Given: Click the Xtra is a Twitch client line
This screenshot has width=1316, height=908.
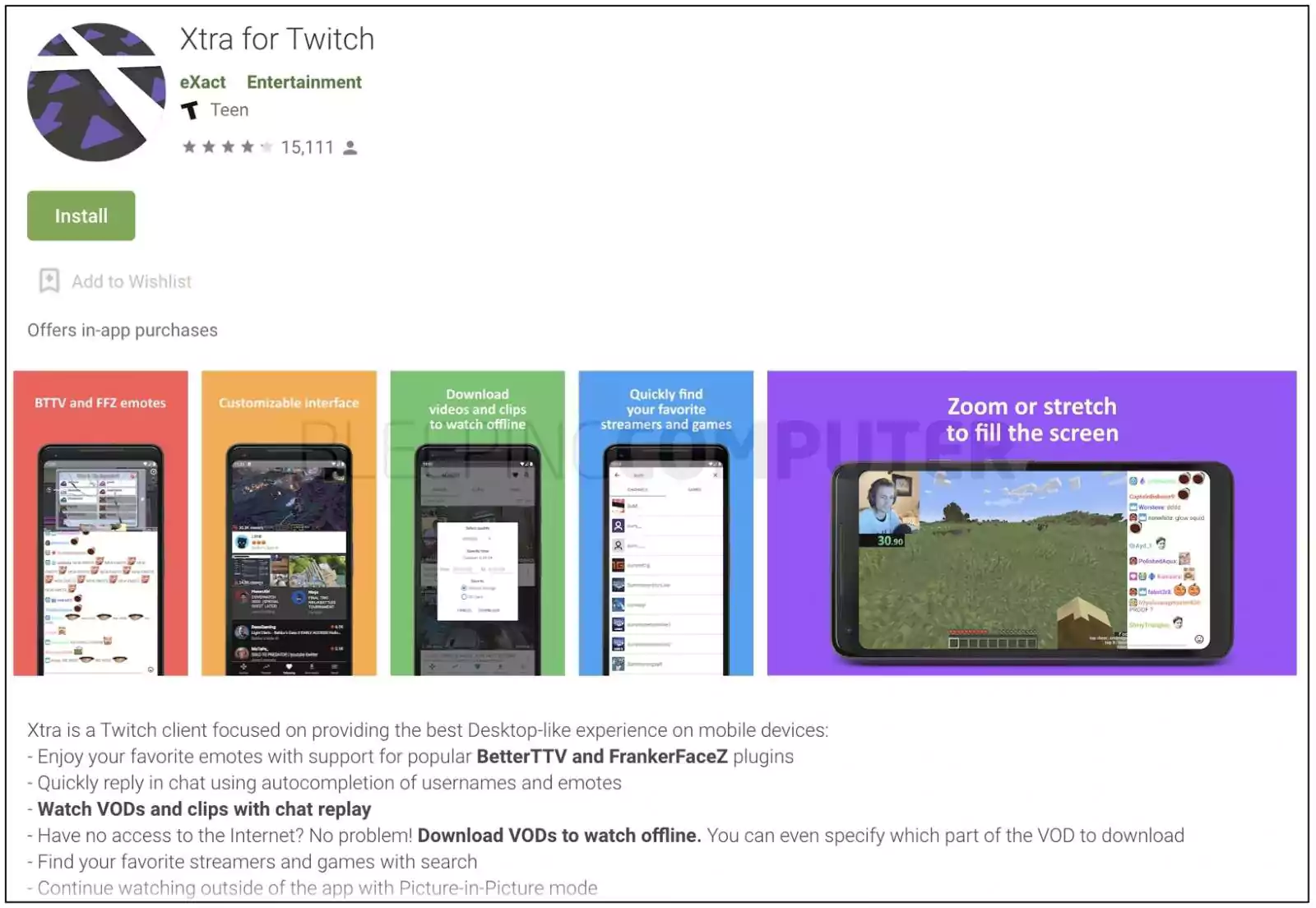Looking at the screenshot, I should (428, 730).
